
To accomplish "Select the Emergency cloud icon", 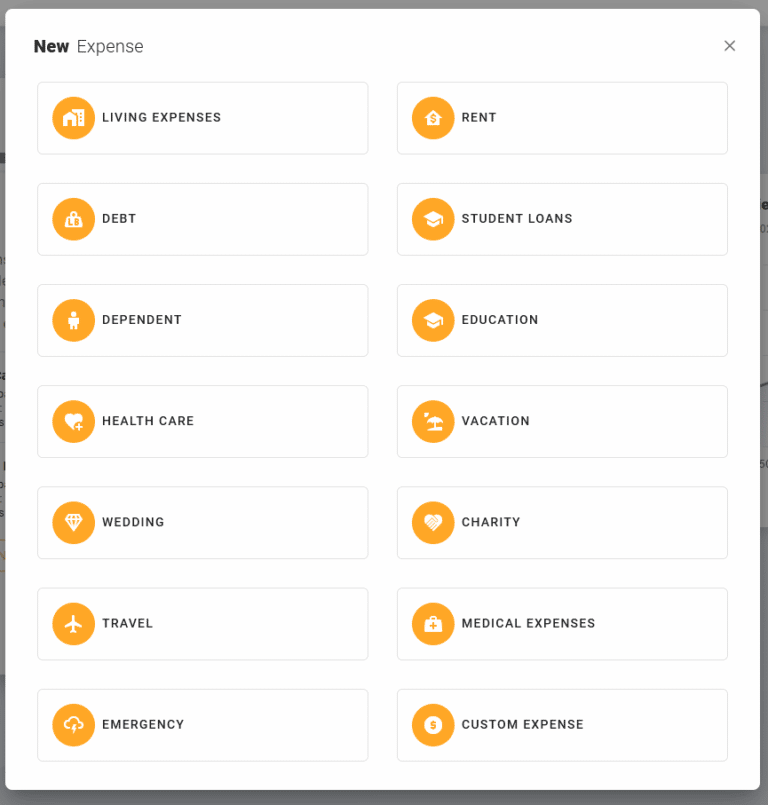I will click(x=73, y=724).
